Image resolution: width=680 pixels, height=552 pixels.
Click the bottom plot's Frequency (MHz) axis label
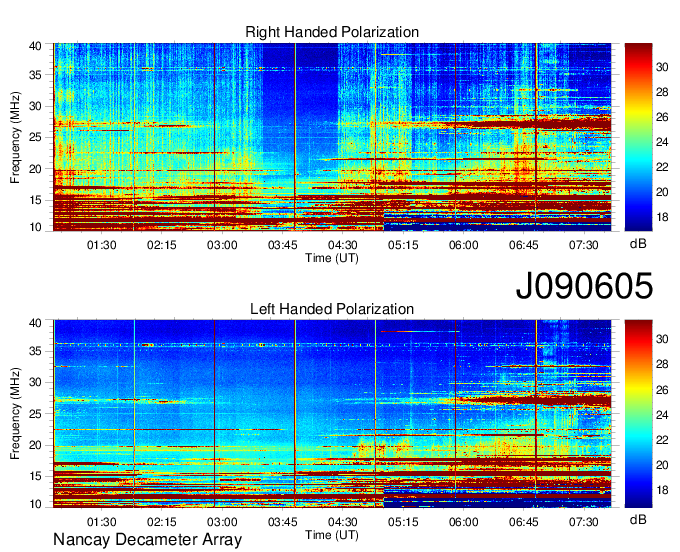(15, 414)
